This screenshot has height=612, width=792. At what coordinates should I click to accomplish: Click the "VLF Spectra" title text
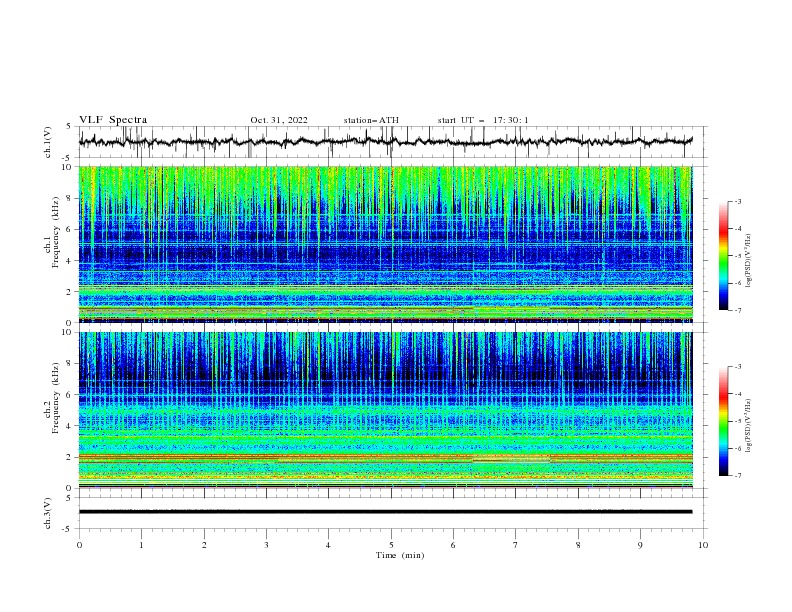[113, 120]
